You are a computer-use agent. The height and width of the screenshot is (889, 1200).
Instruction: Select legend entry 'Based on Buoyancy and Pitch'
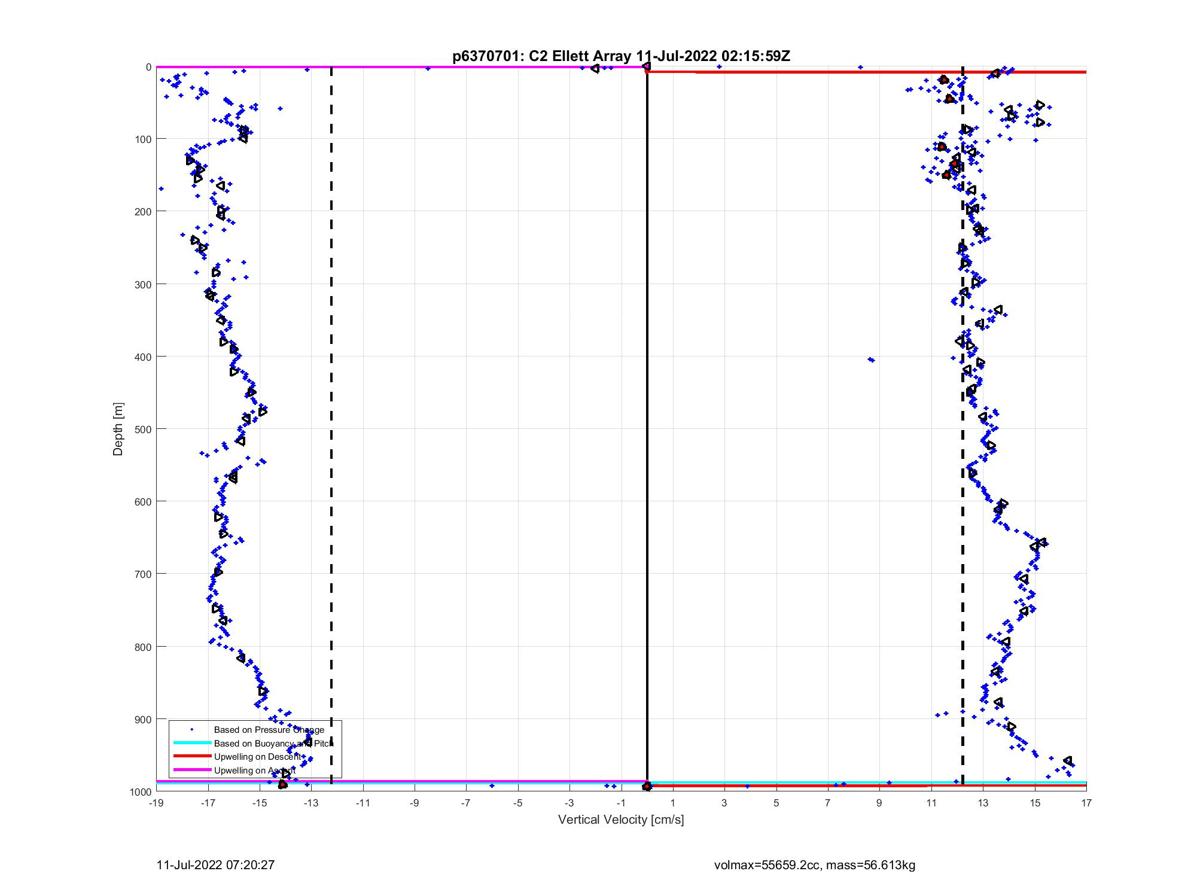(x=275, y=744)
